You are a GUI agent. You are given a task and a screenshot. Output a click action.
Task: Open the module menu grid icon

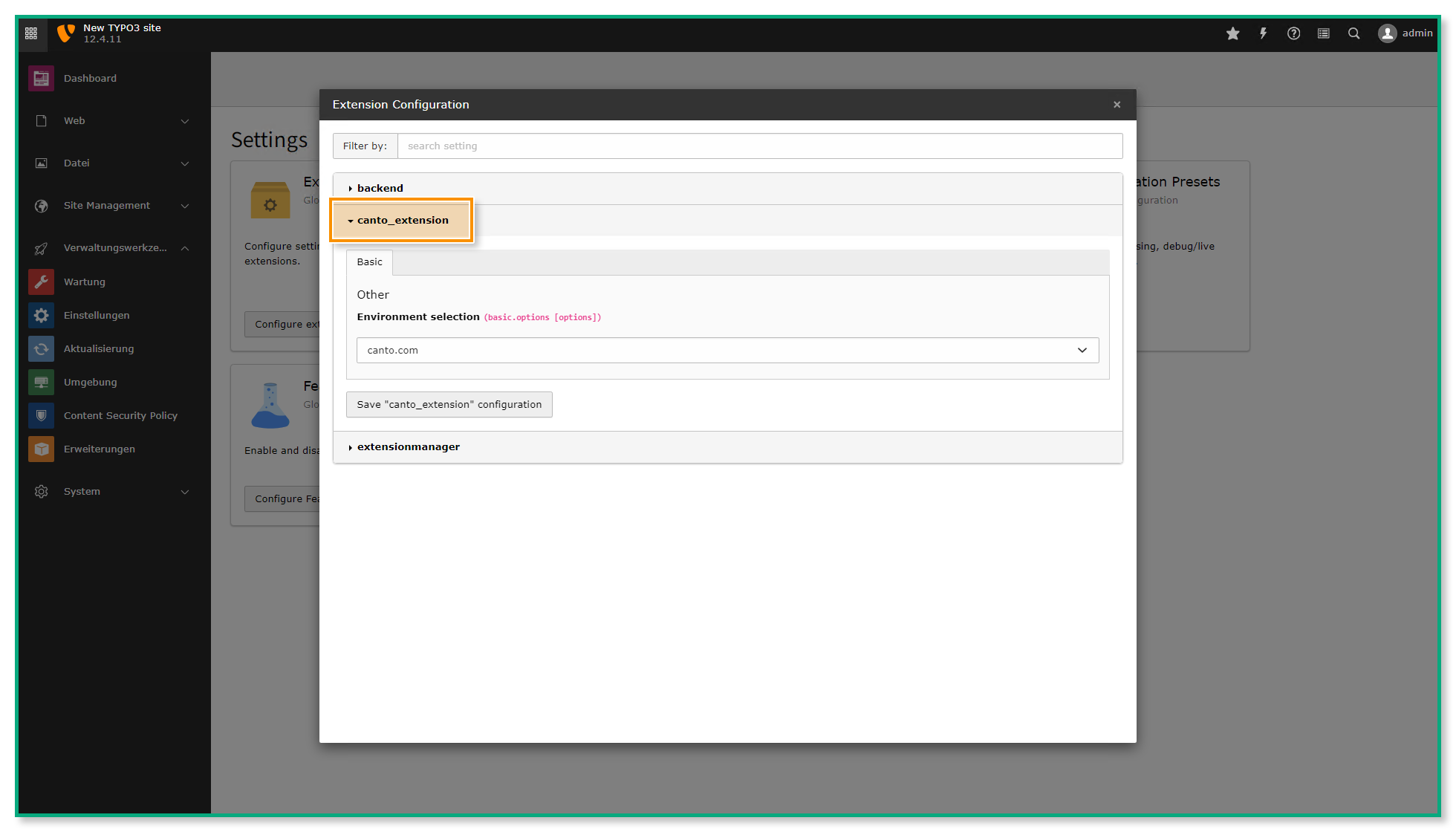coord(31,33)
